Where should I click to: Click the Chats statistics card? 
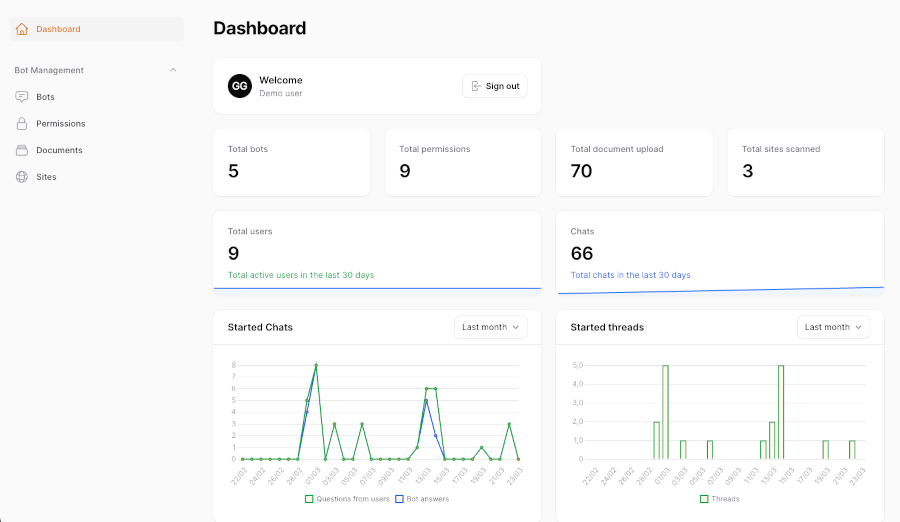point(719,252)
